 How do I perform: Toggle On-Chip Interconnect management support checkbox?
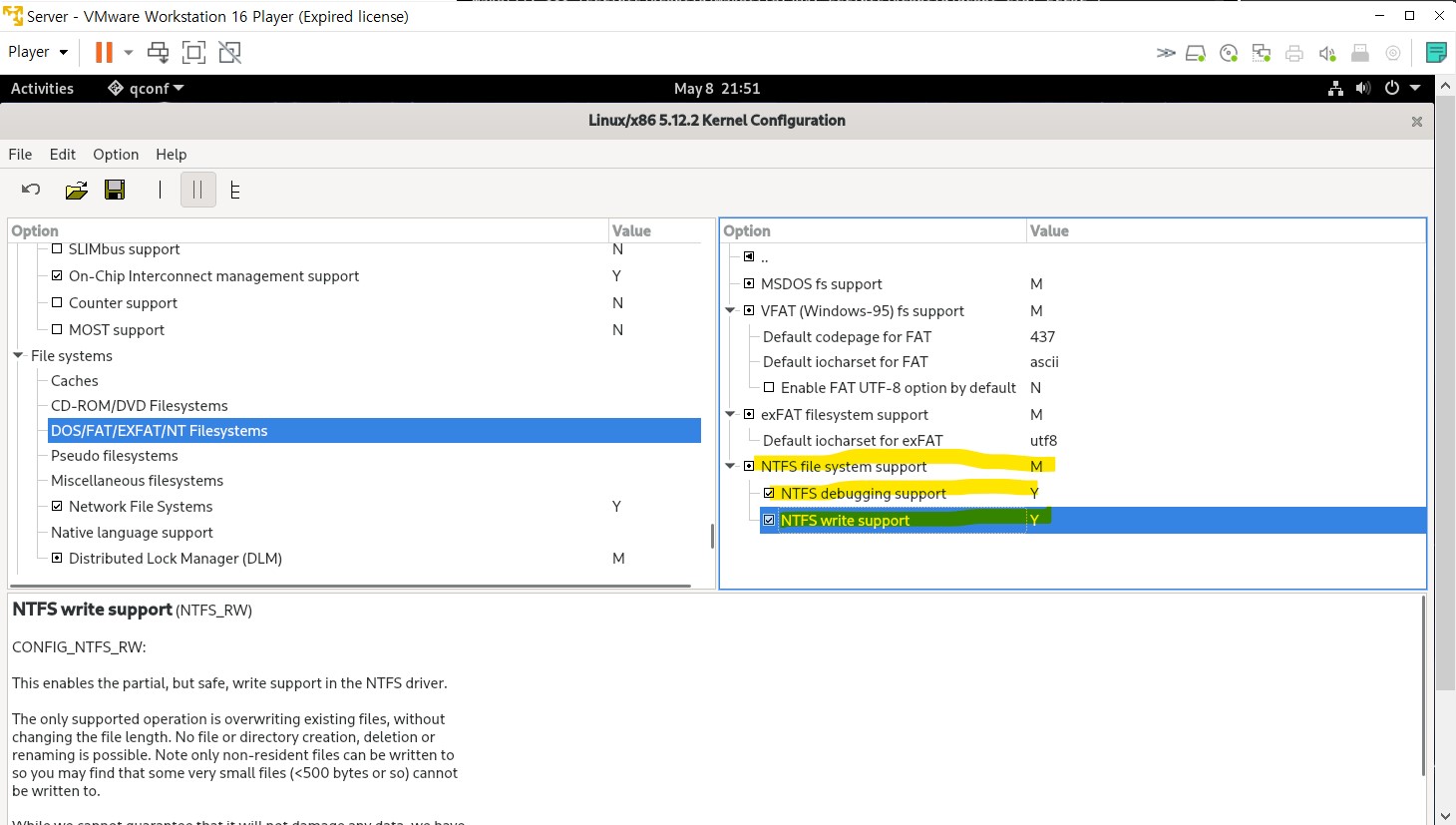[57, 275]
